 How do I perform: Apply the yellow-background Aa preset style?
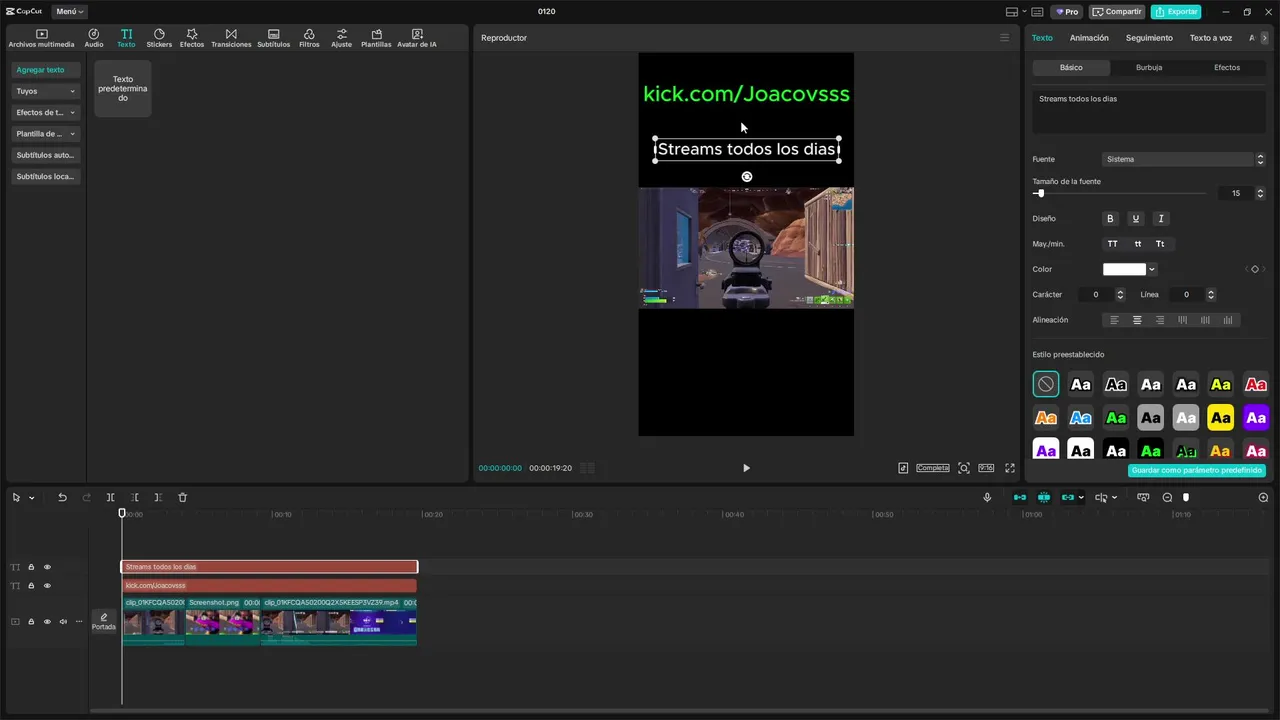[x=1221, y=418]
